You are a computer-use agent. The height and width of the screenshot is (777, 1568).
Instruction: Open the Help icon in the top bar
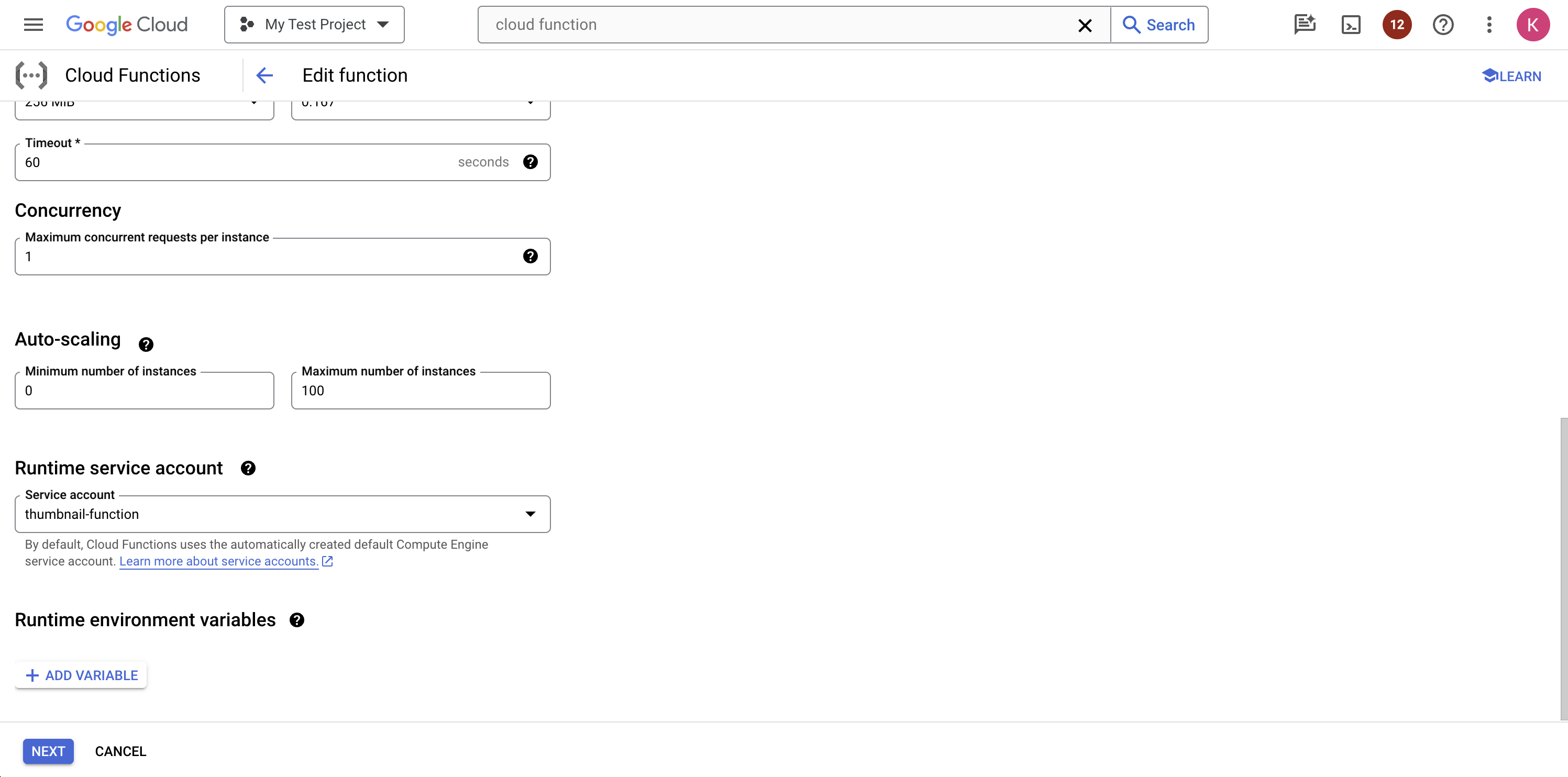pos(1443,24)
